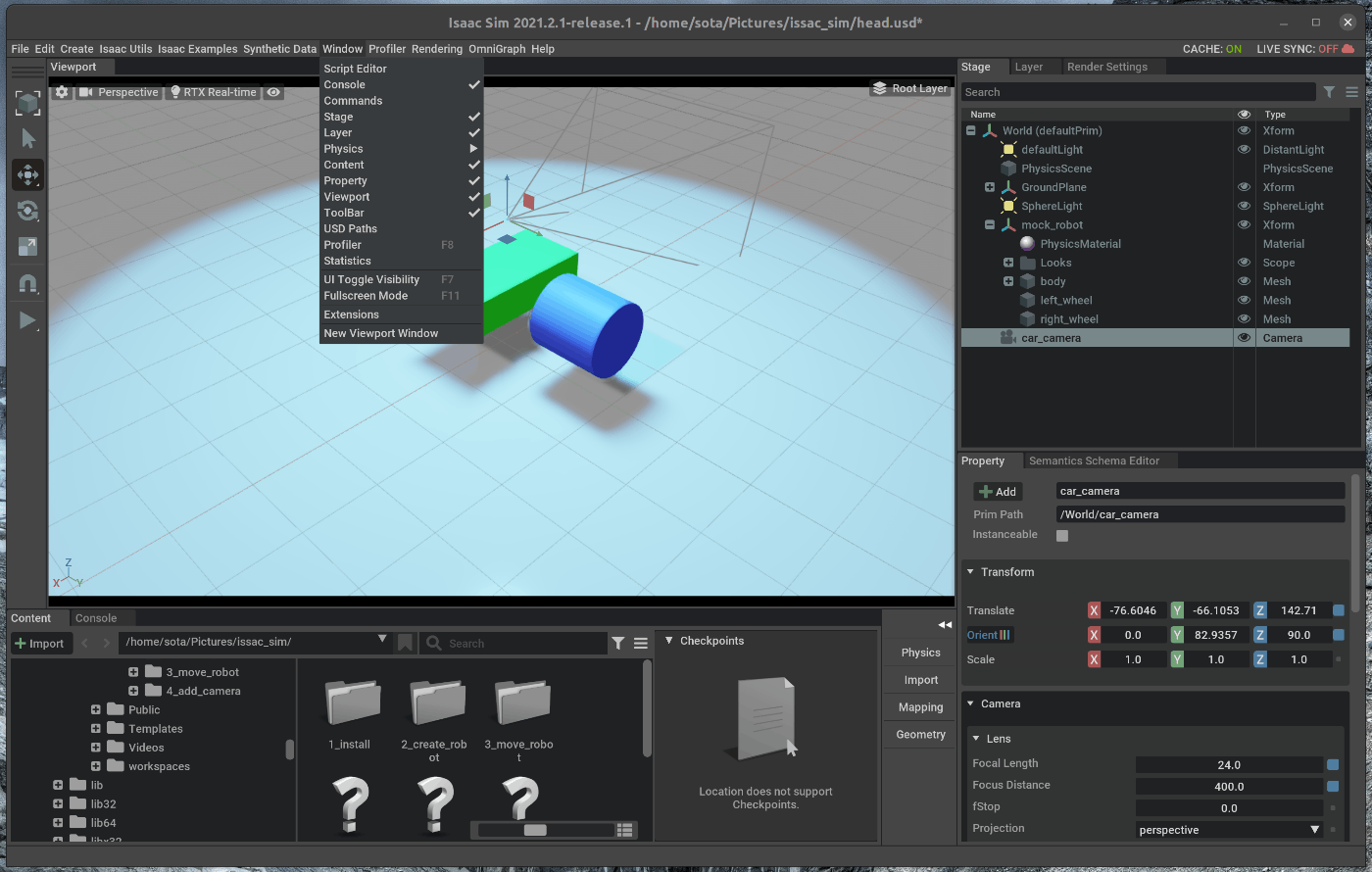Viewport: 1372px width, 872px height.
Task: Click the Import button in Content
Action: tap(39, 644)
